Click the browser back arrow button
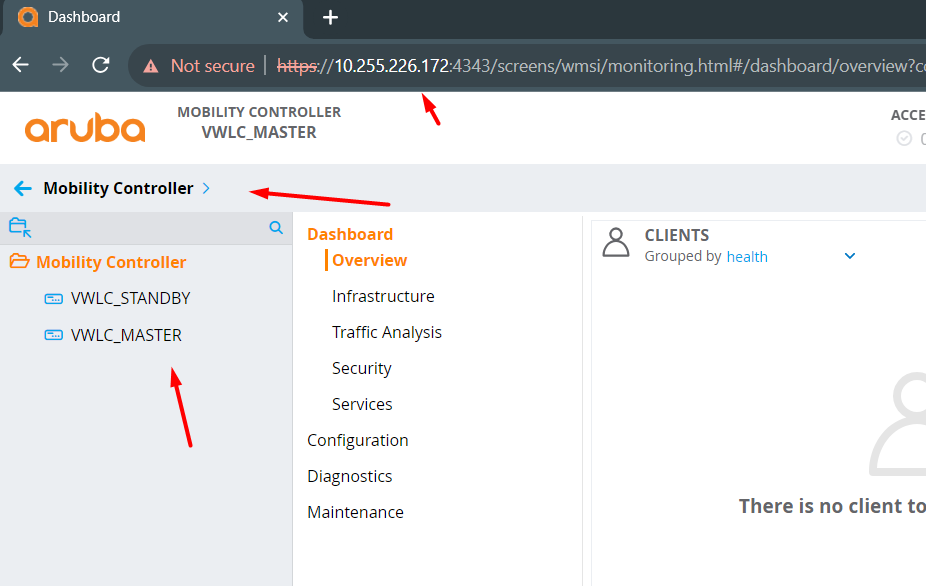The height and width of the screenshot is (586, 926). coord(21,65)
